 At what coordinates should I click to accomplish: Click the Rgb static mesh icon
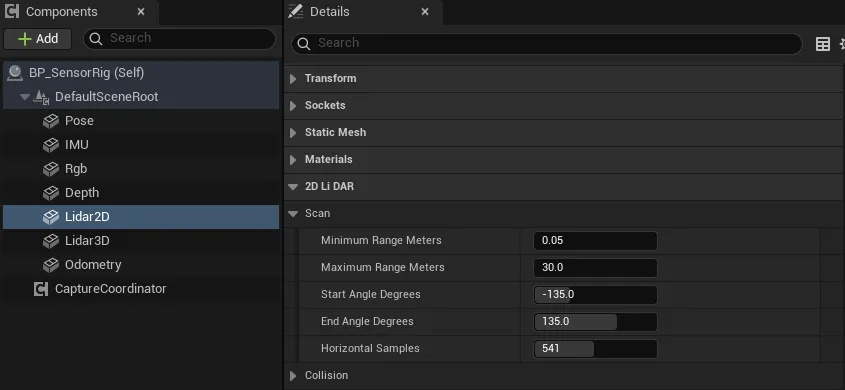coord(51,169)
